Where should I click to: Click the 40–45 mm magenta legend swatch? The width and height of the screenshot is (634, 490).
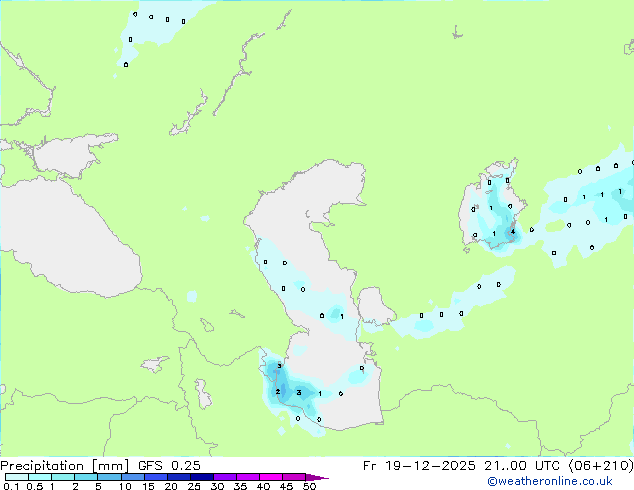tap(271, 477)
